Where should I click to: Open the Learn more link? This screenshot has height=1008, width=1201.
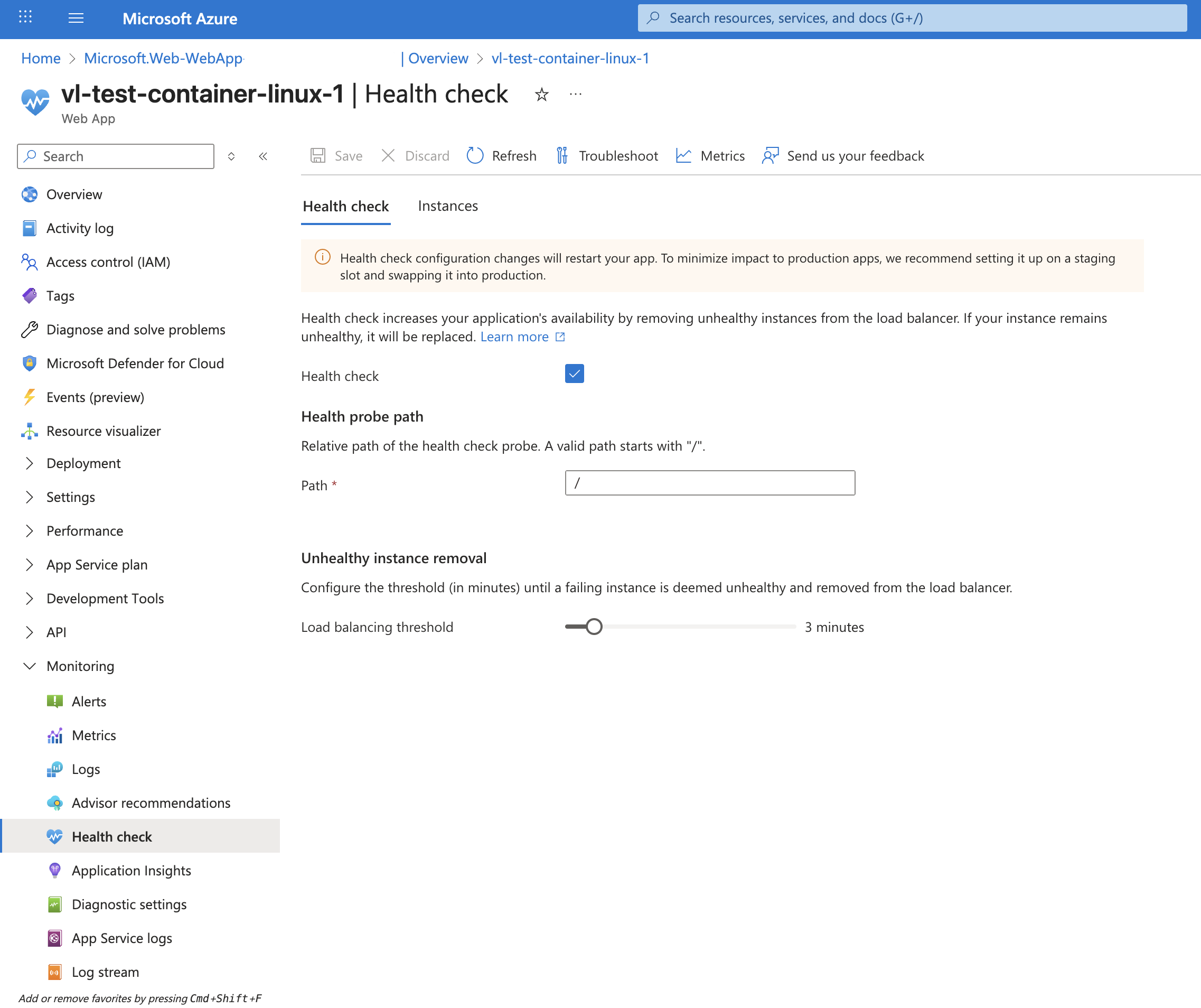tap(515, 337)
